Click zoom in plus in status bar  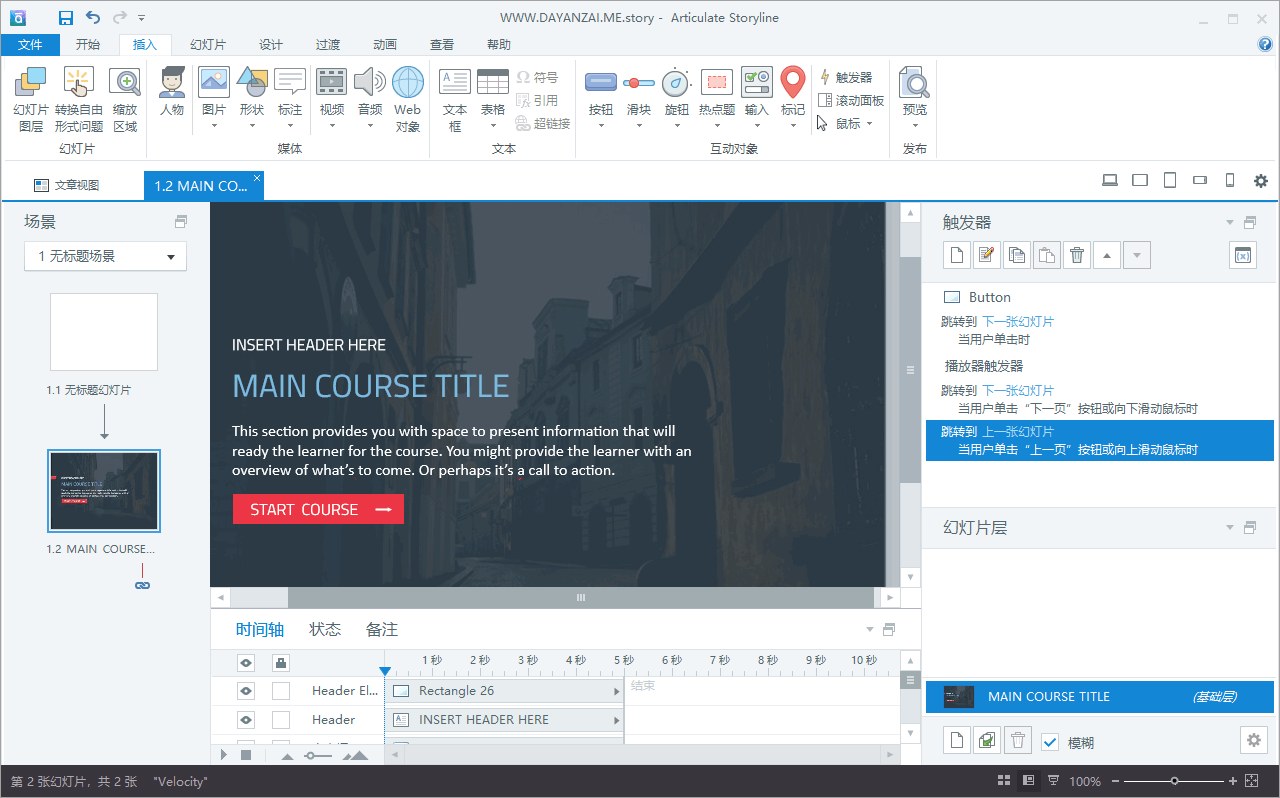(x=1233, y=781)
